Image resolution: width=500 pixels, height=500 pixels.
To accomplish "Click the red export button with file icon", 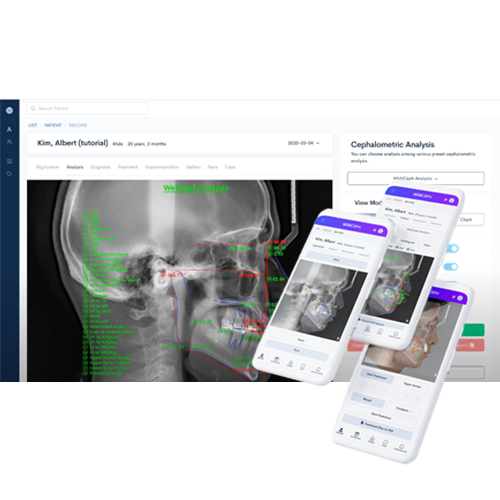I will [x=469, y=345].
